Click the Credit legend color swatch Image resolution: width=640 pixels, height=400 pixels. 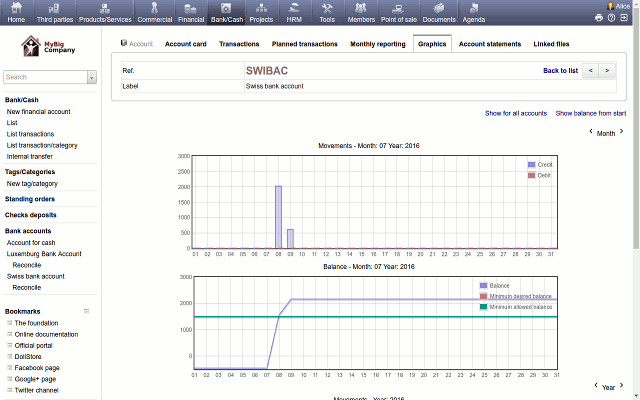coord(531,164)
